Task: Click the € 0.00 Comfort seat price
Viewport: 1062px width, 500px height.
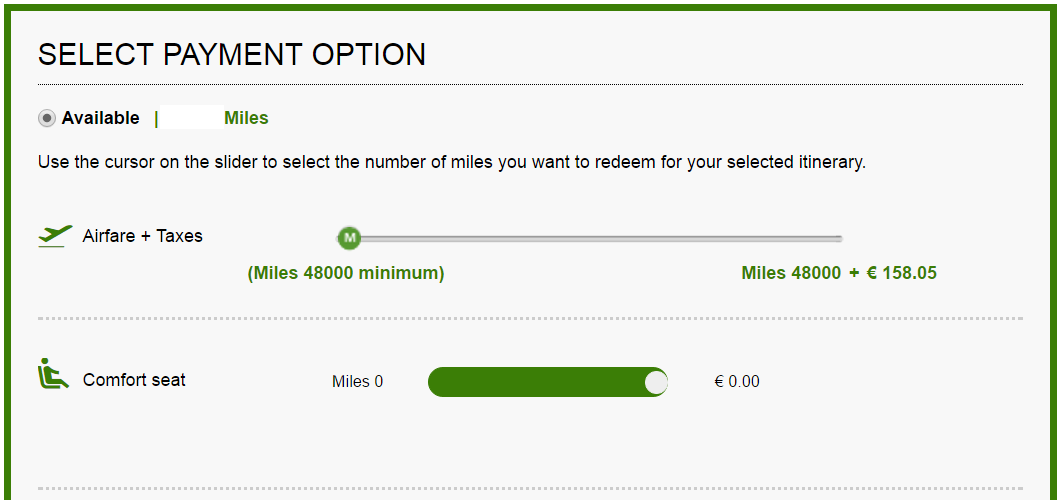Action: (737, 381)
